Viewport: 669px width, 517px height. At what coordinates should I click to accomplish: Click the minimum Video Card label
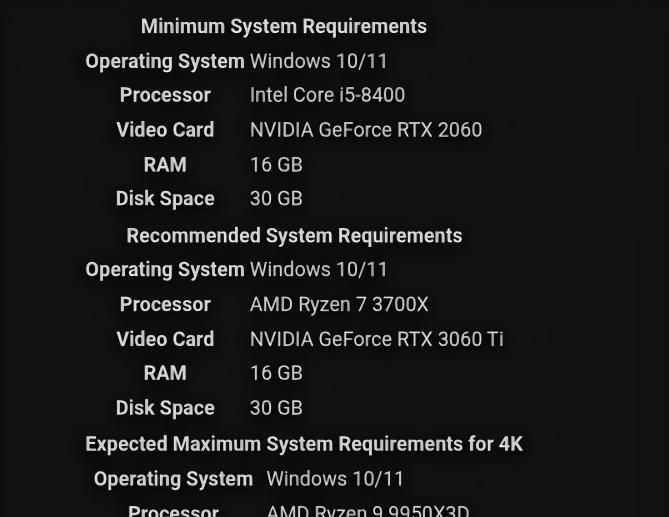coord(165,130)
